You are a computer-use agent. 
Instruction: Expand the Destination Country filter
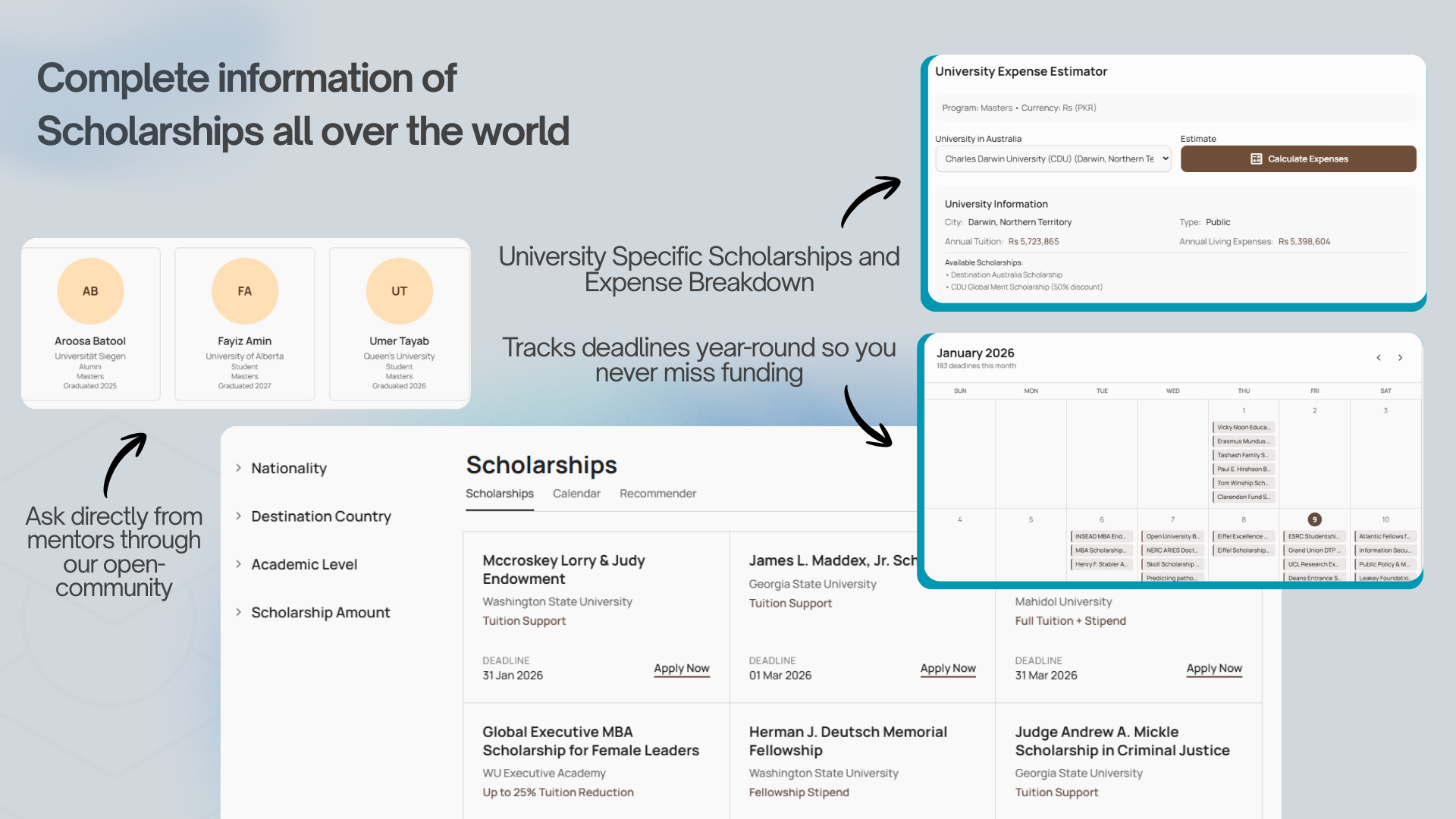[x=320, y=516]
